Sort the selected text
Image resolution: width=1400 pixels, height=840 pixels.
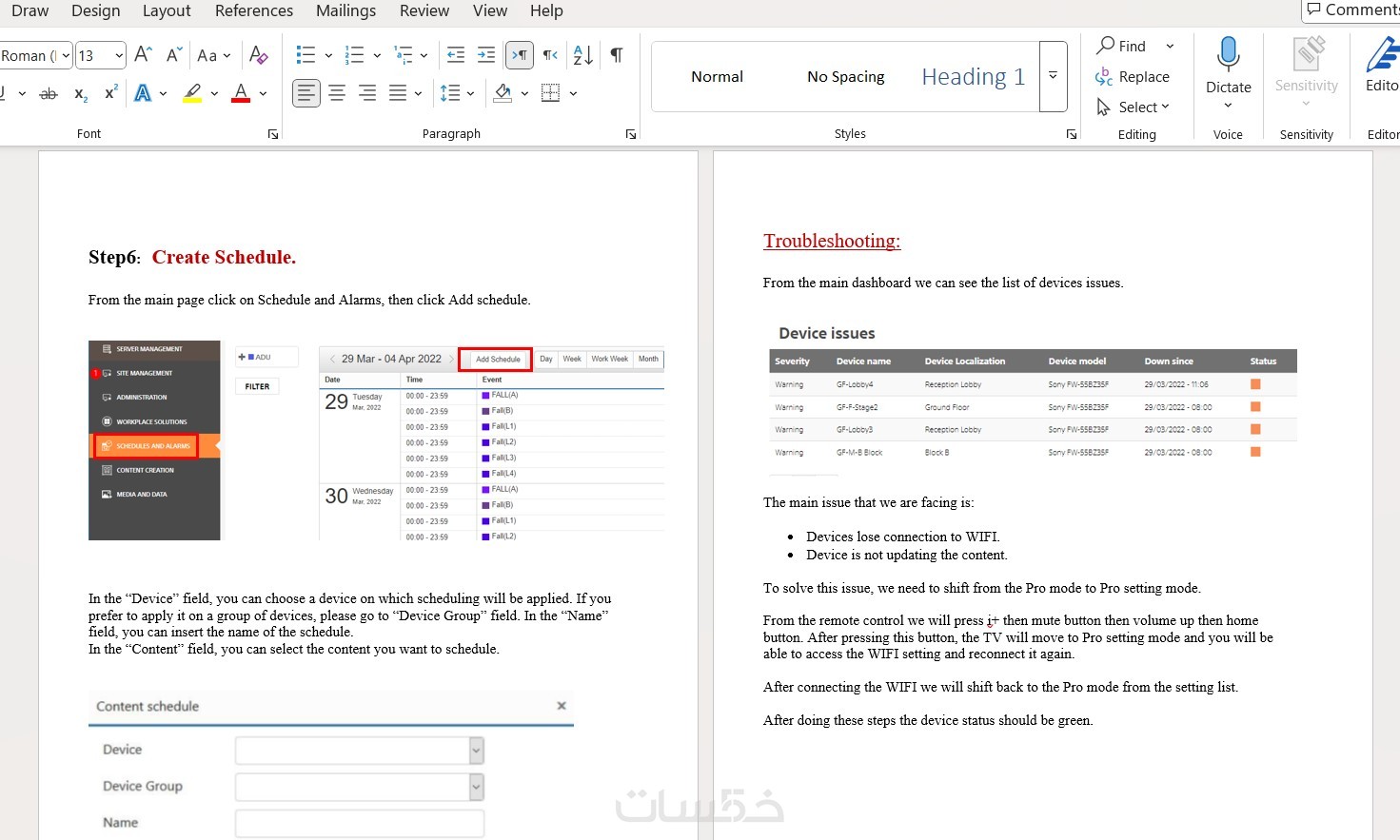point(583,55)
